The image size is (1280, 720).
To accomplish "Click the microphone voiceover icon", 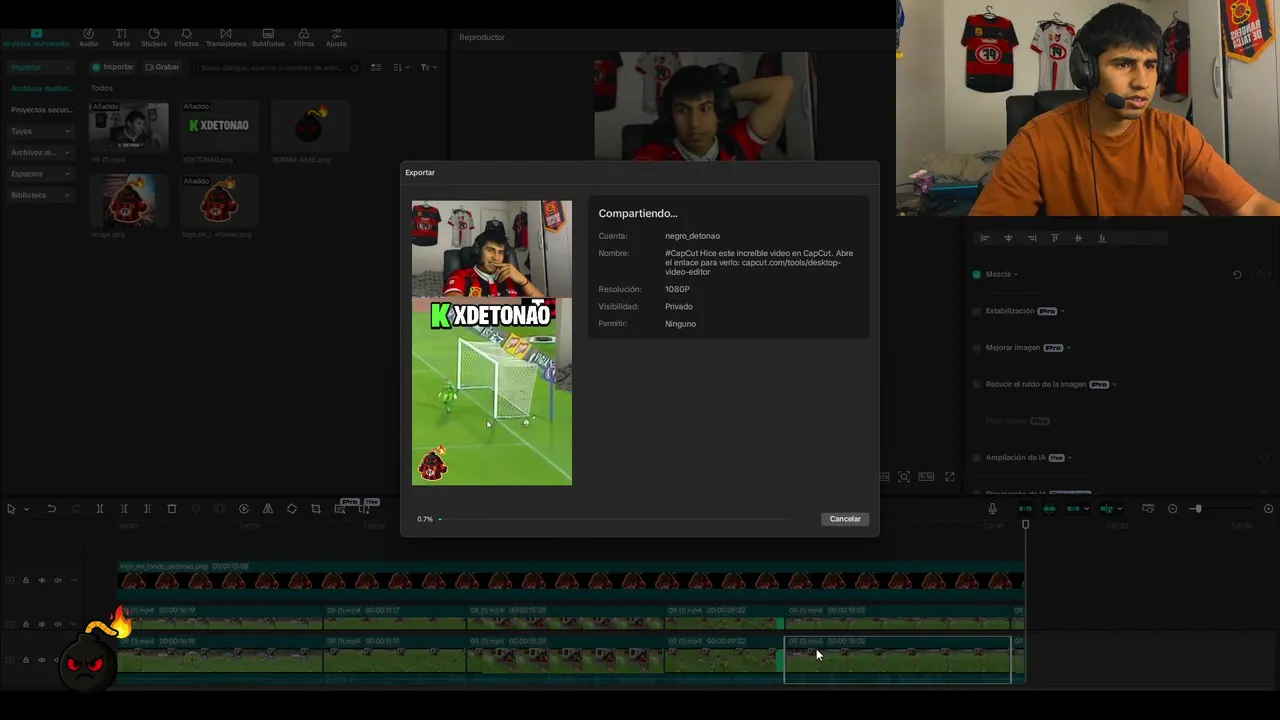I will [992, 509].
